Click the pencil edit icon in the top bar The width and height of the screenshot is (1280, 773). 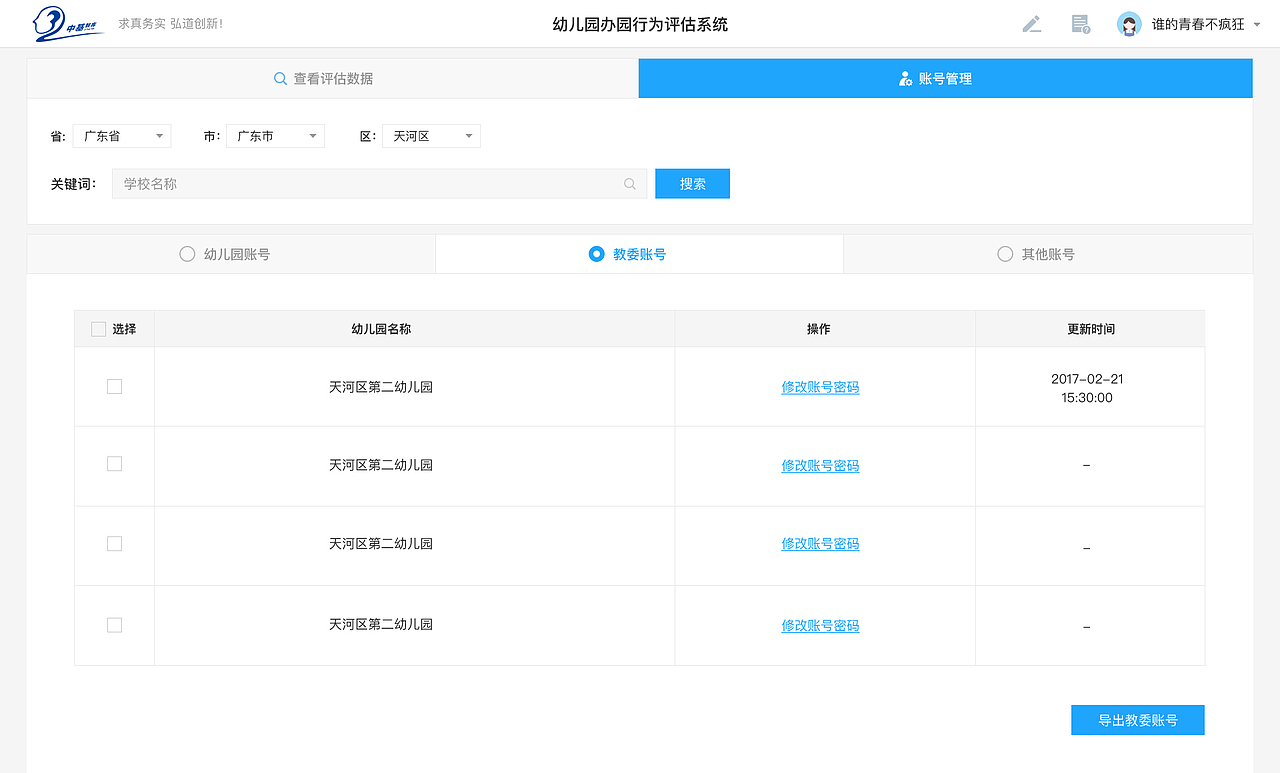click(x=1032, y=23)
